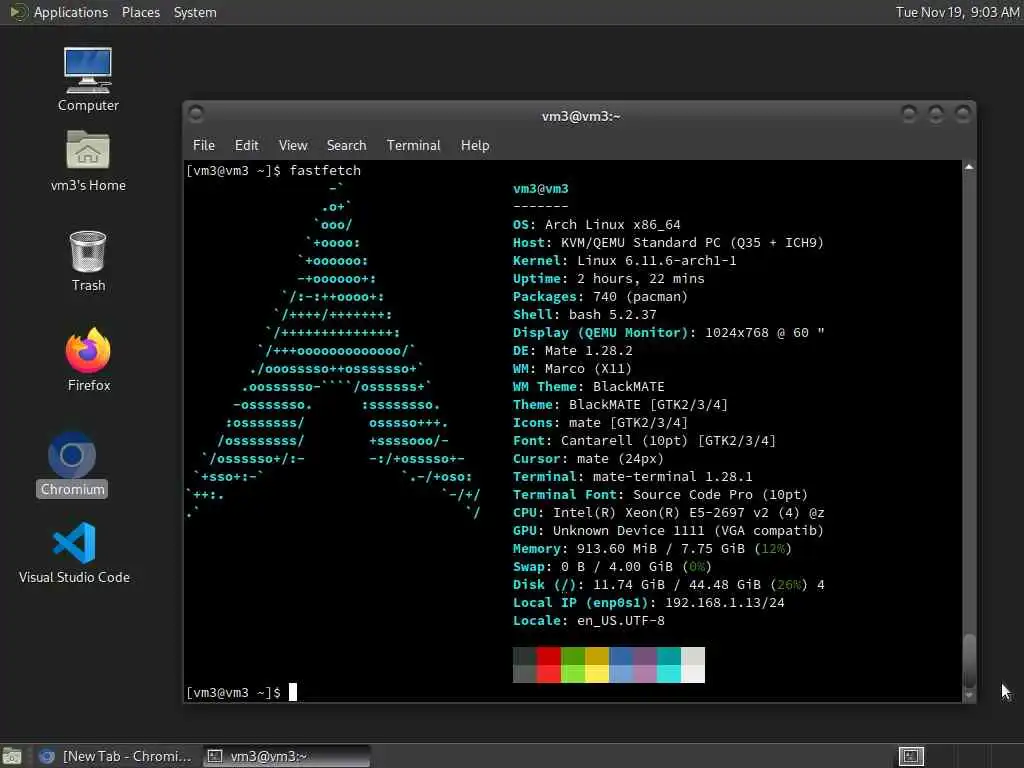The width and height of the screenshot is (1024, 768).
Task: Open the terminal Help menu
Action: pyautogui.click(x=475, y=145)
